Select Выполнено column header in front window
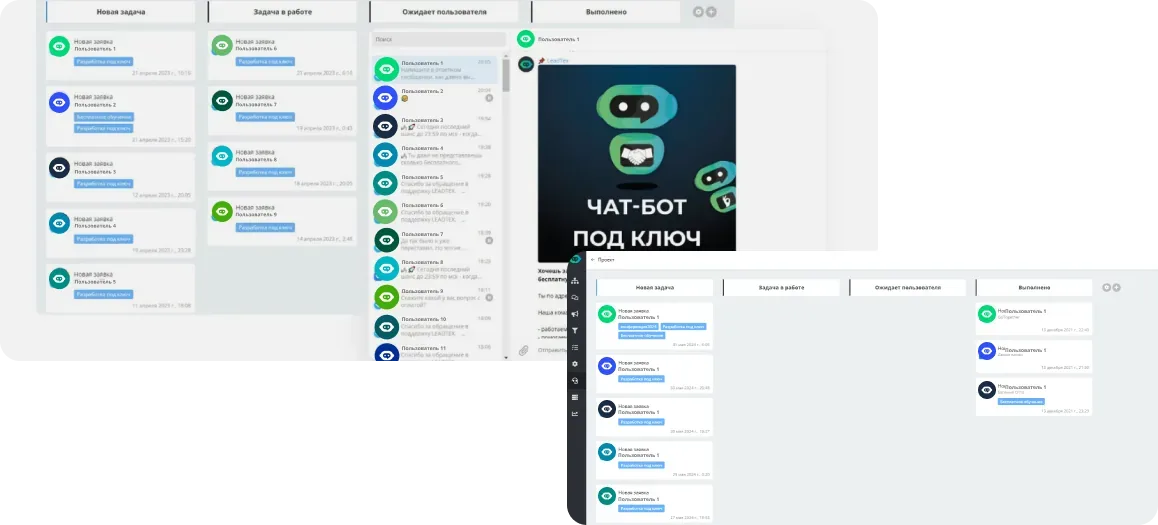Viewport: 1158px width, 525px height. 1034,287
